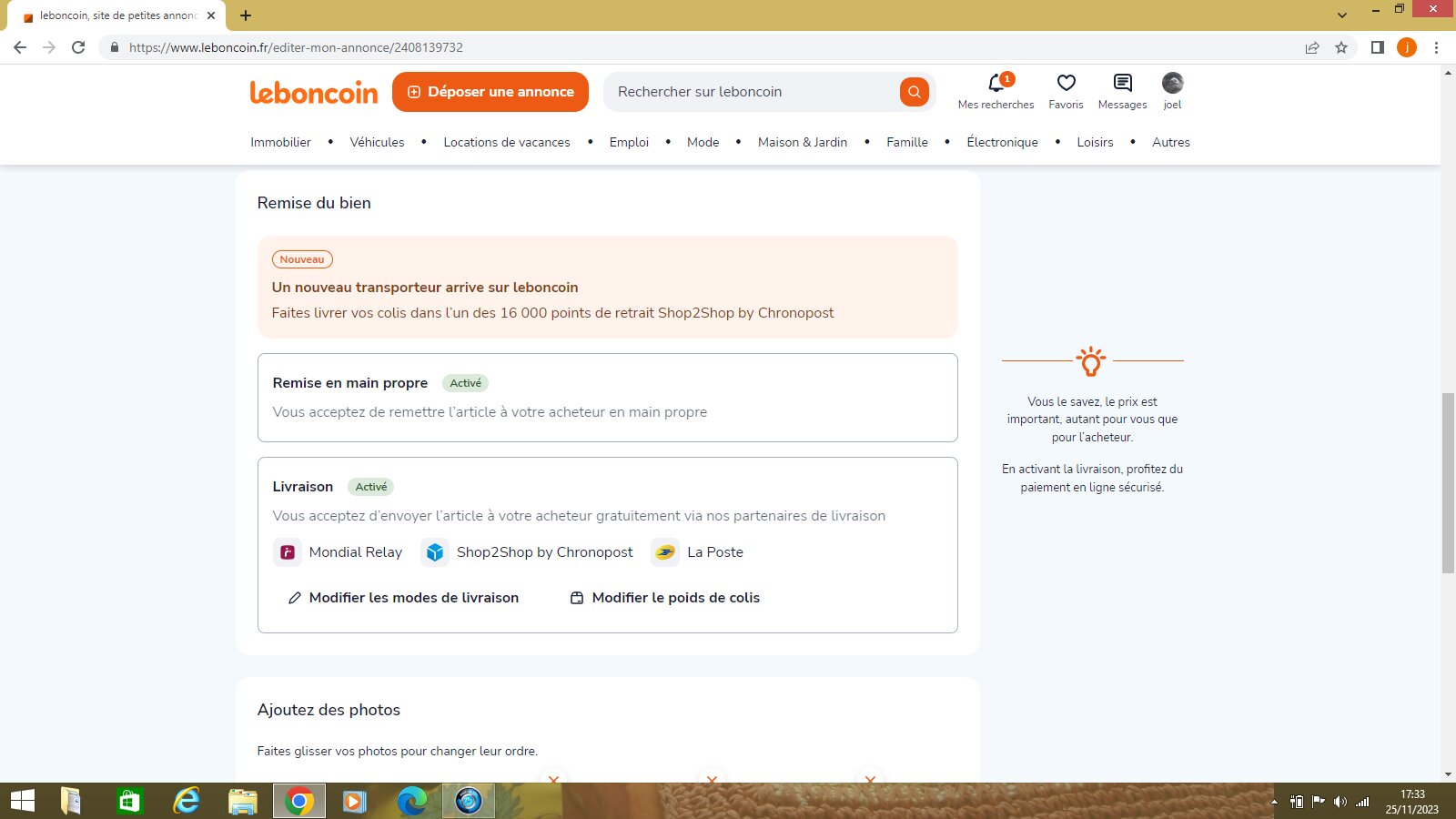
Task: Open Messages icon
Action: click(x=1123, y=83)
